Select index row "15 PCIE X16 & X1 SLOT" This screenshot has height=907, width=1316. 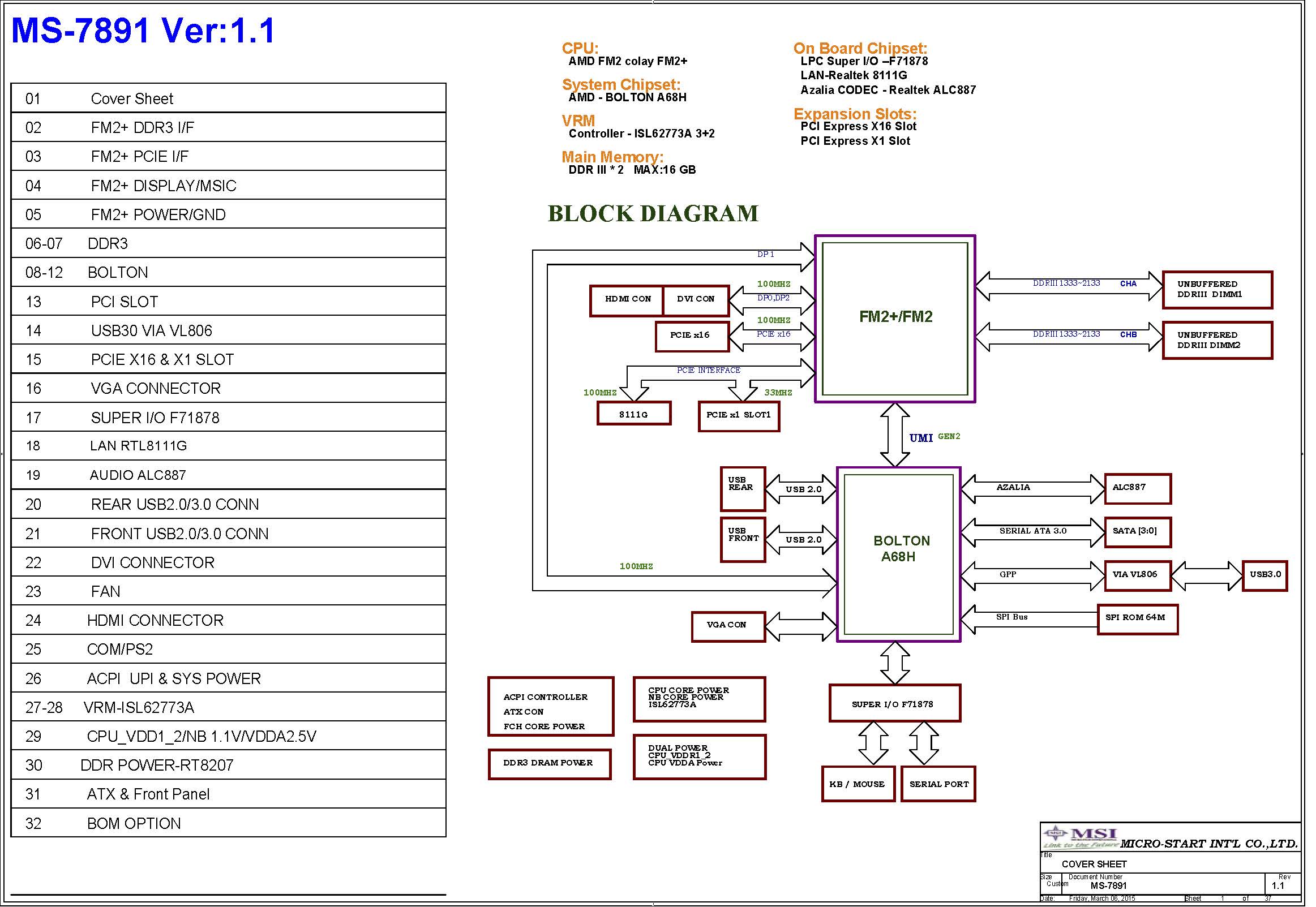click(x=229, y=359)
